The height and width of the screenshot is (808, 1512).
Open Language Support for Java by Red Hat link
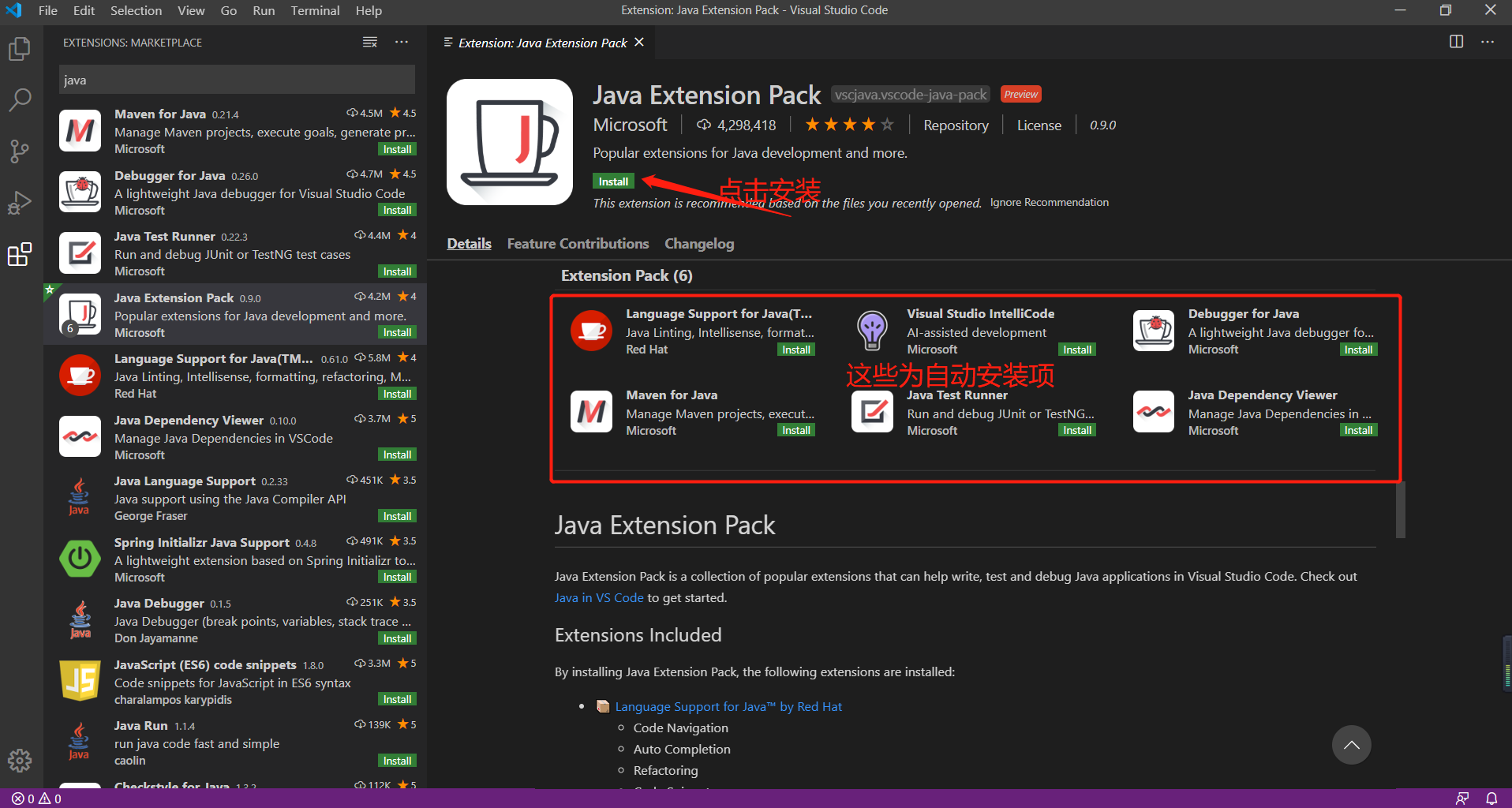(728, 707)
